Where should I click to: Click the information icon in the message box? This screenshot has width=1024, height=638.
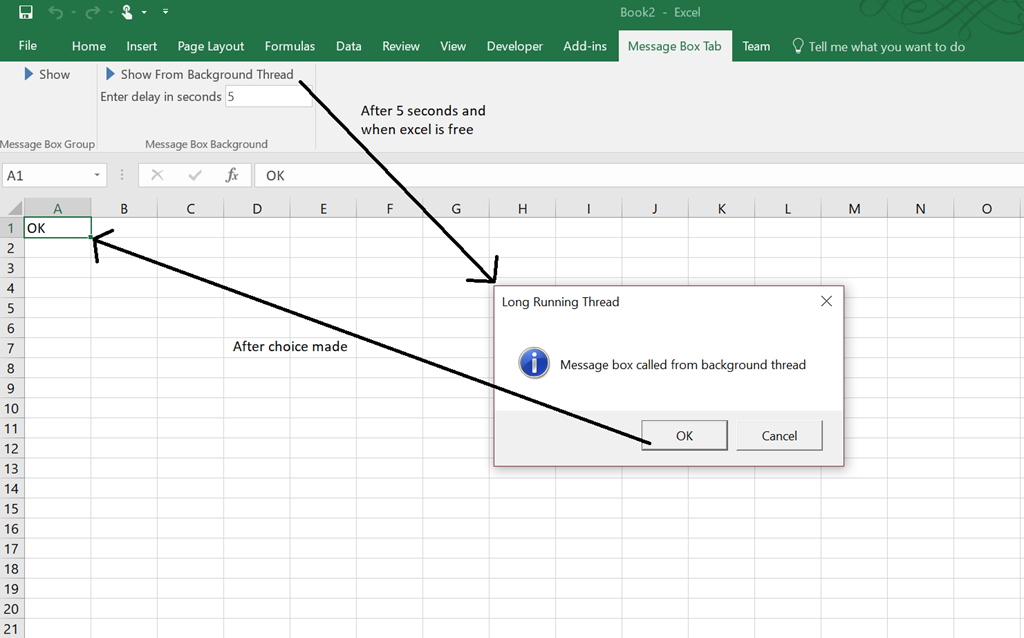pos(533,363)
